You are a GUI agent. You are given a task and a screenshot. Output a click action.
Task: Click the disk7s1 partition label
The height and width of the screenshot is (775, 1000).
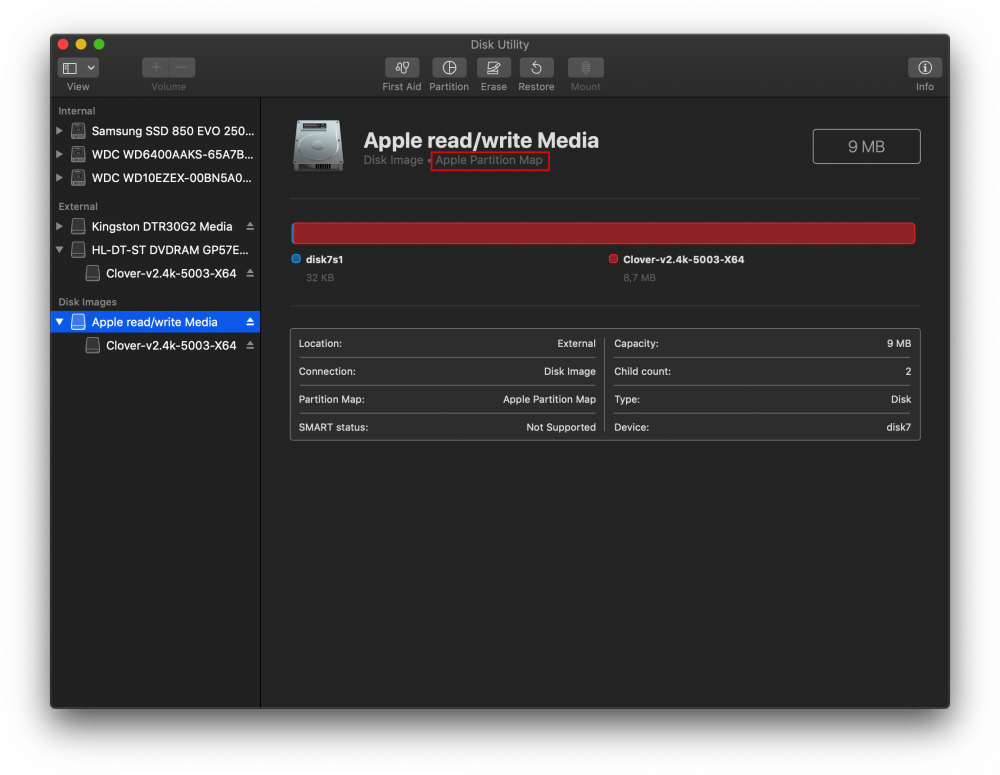[324, 260]
